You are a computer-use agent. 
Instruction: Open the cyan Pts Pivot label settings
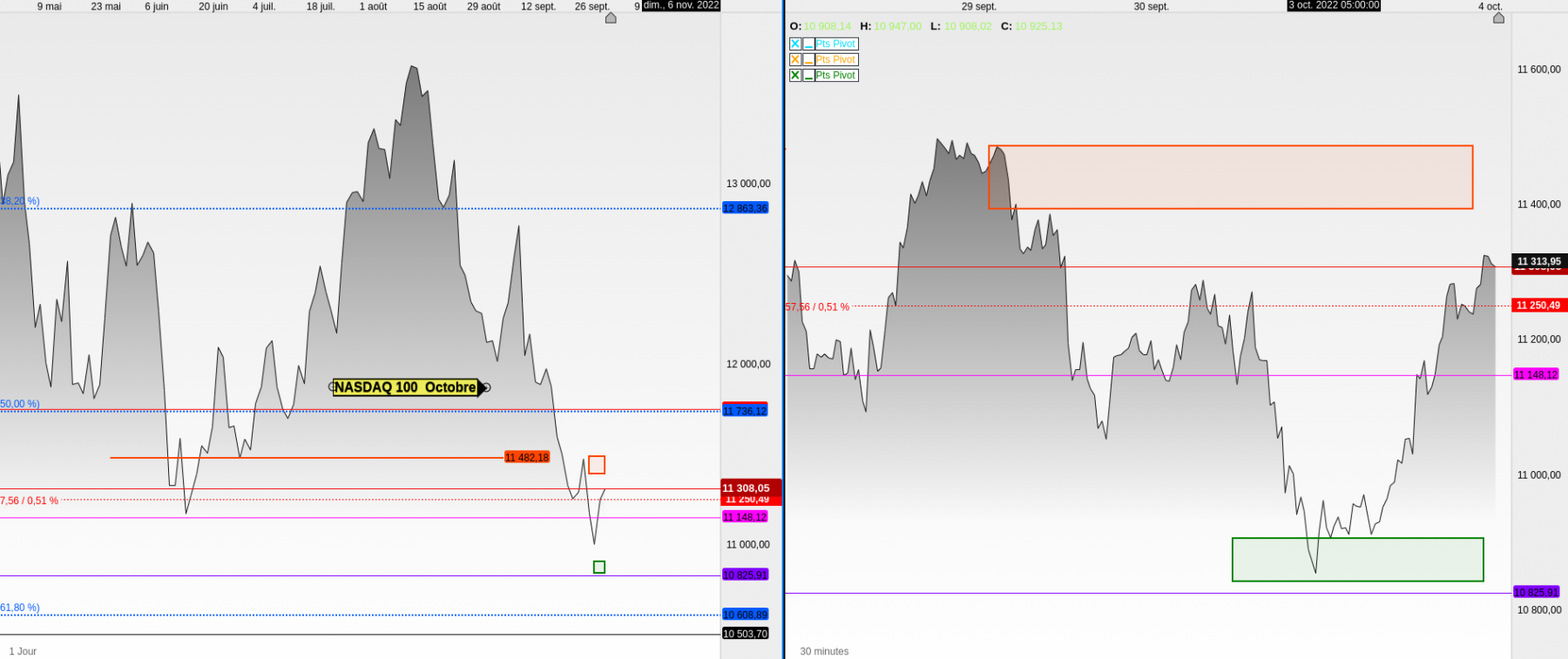pyautogui.click(x=836, y=44)
